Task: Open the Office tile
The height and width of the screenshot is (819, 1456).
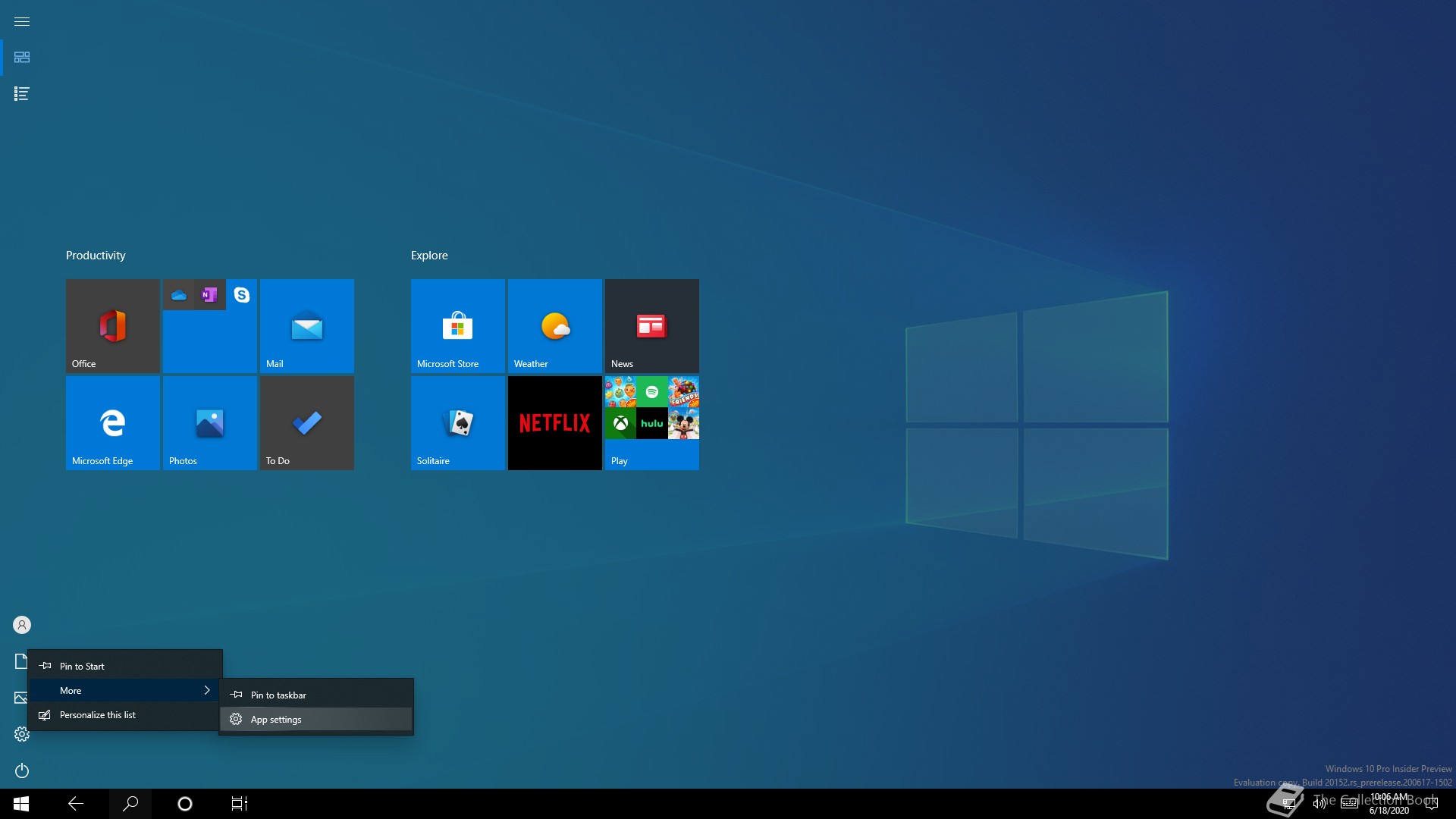Action: 113,326
